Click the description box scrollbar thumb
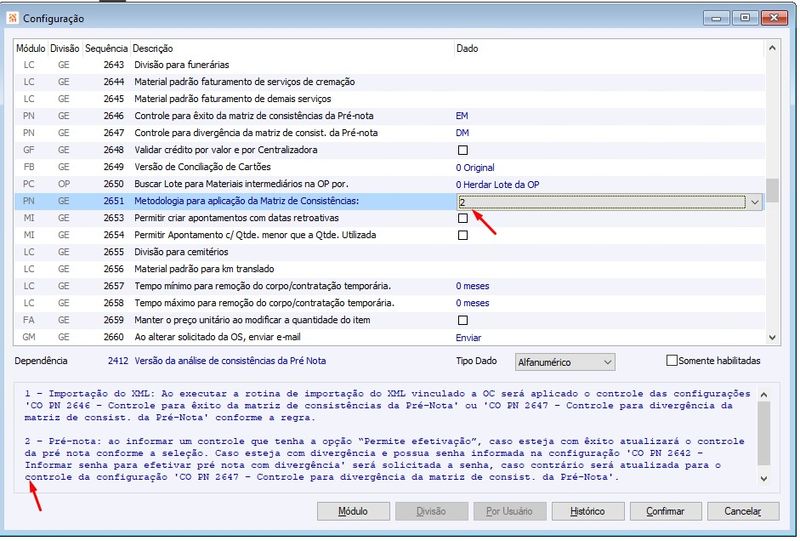Viewport: 800px width, 541px height. pyautogui.click(x=764, y=433)
